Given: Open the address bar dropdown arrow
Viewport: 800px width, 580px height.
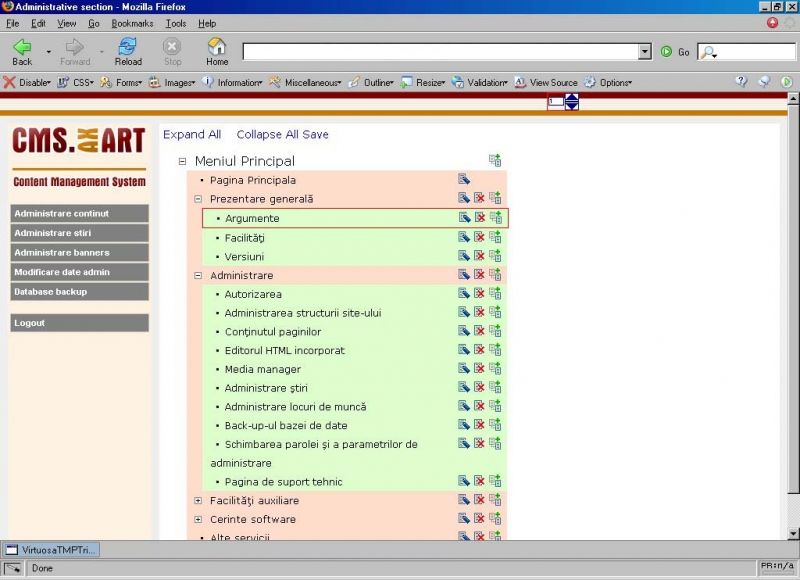Looking at the screenshot, I should click(x=644, y=51).
